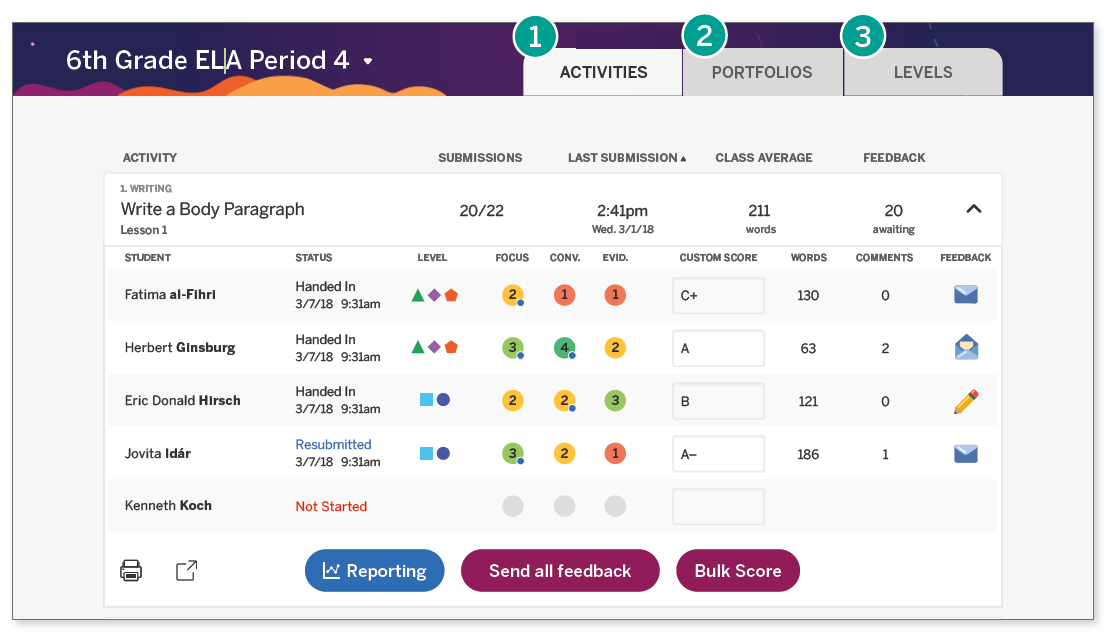The height and width of the screenshot is (636, 1106).
Task: Click Kenneth Koch's empty custom score field
Action: 718,506
